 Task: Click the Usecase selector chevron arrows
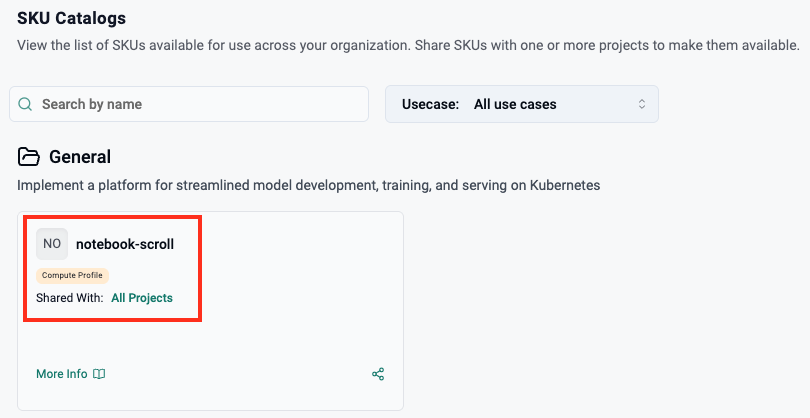[x=642, y=104]
